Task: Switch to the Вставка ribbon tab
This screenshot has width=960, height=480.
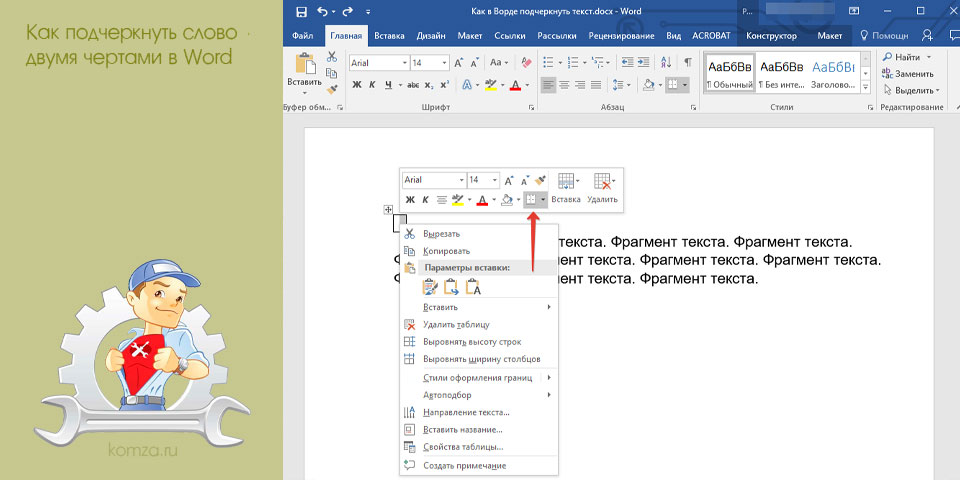Action: pyautogui.click(x=389, y=36)
